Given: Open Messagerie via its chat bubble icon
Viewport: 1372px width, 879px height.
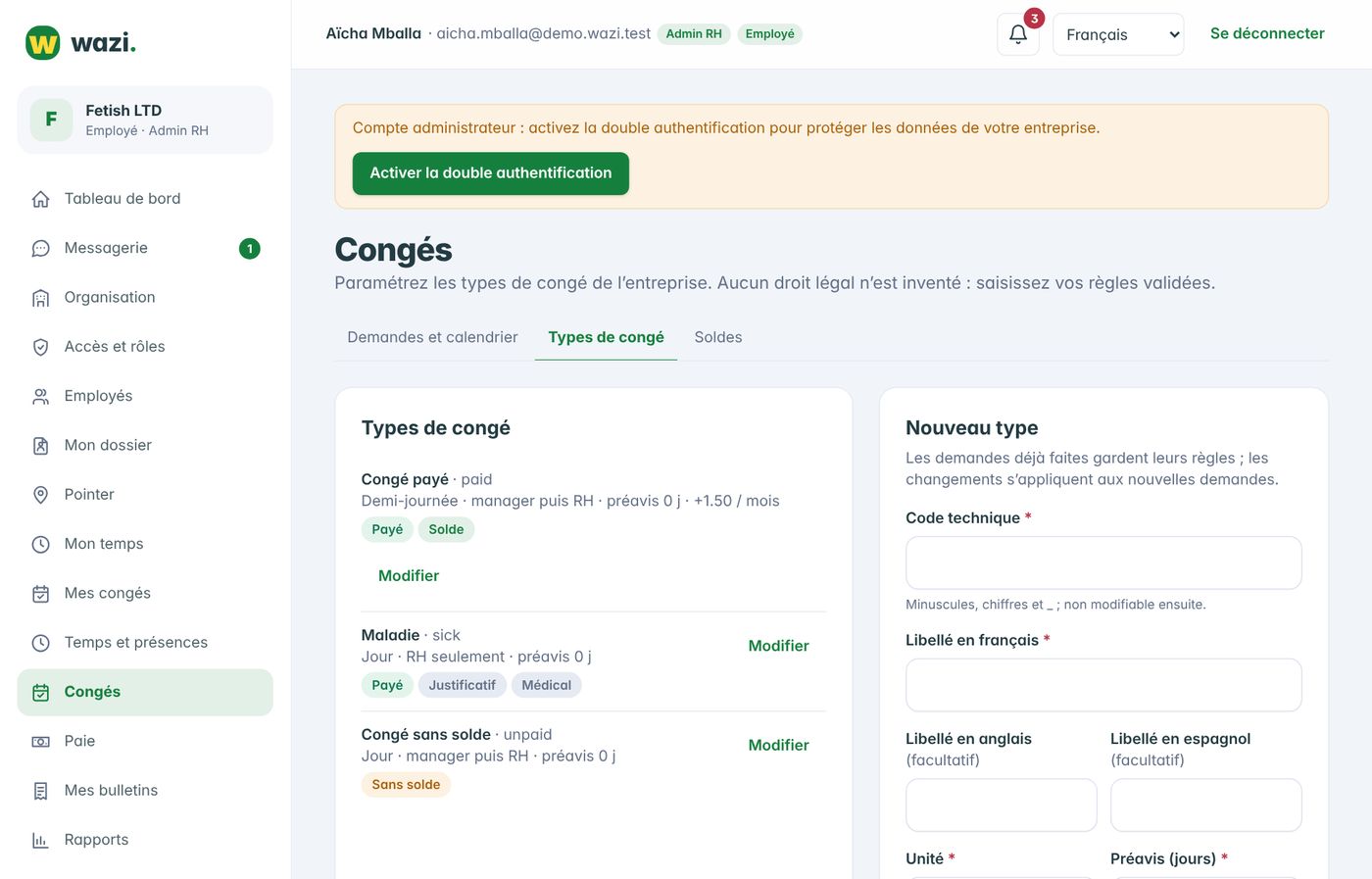Looking at the screenshot, I should pyautogui.click(x=40, y=249).
